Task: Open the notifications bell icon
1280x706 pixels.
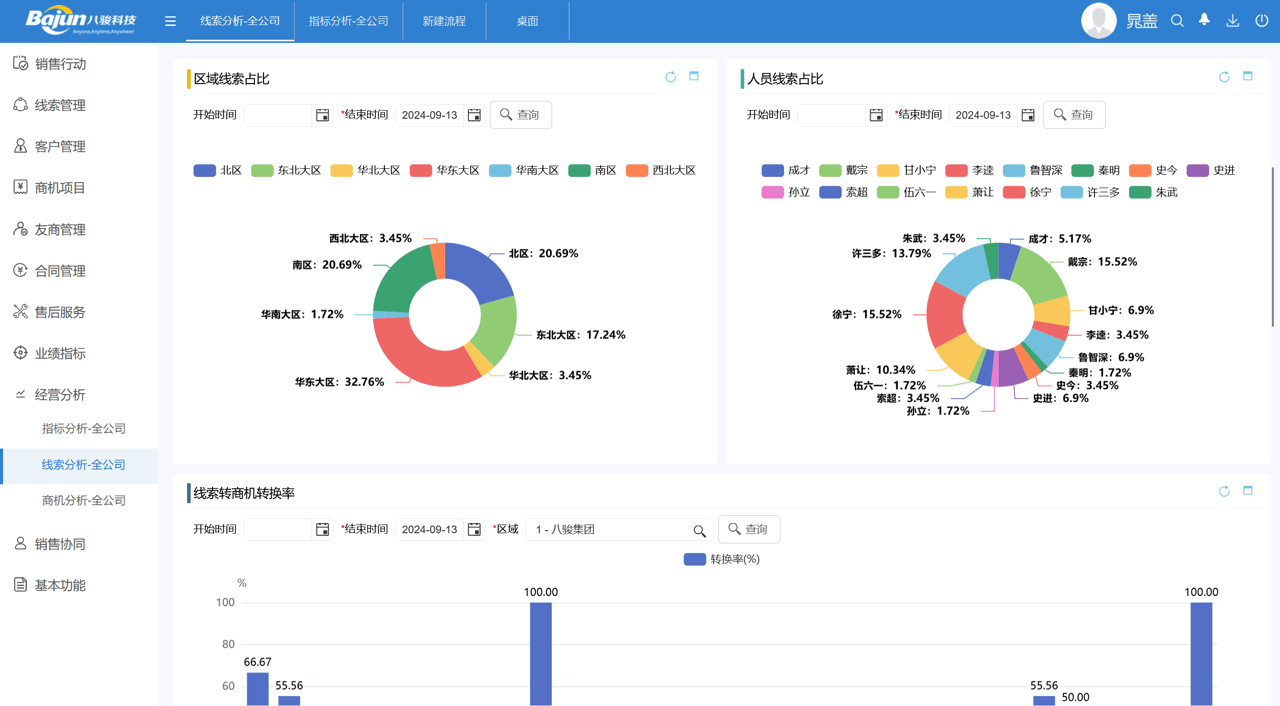Action: coord(1204,21)
